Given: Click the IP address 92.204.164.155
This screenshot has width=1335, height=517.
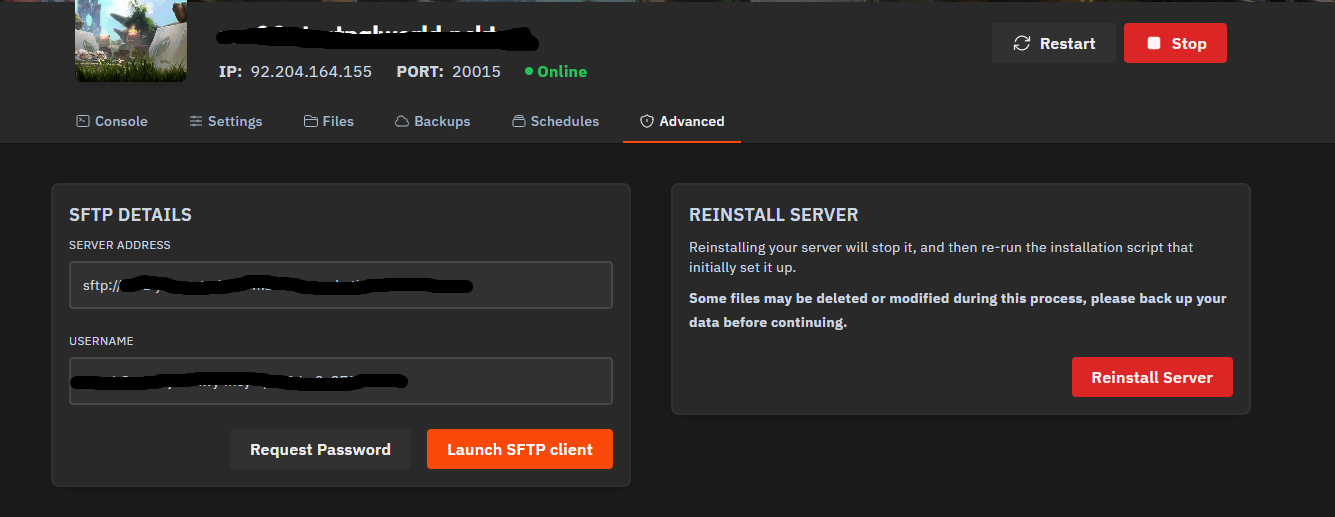Looking at the screenshot, I should pyautogui.click(x=311, y=72).
